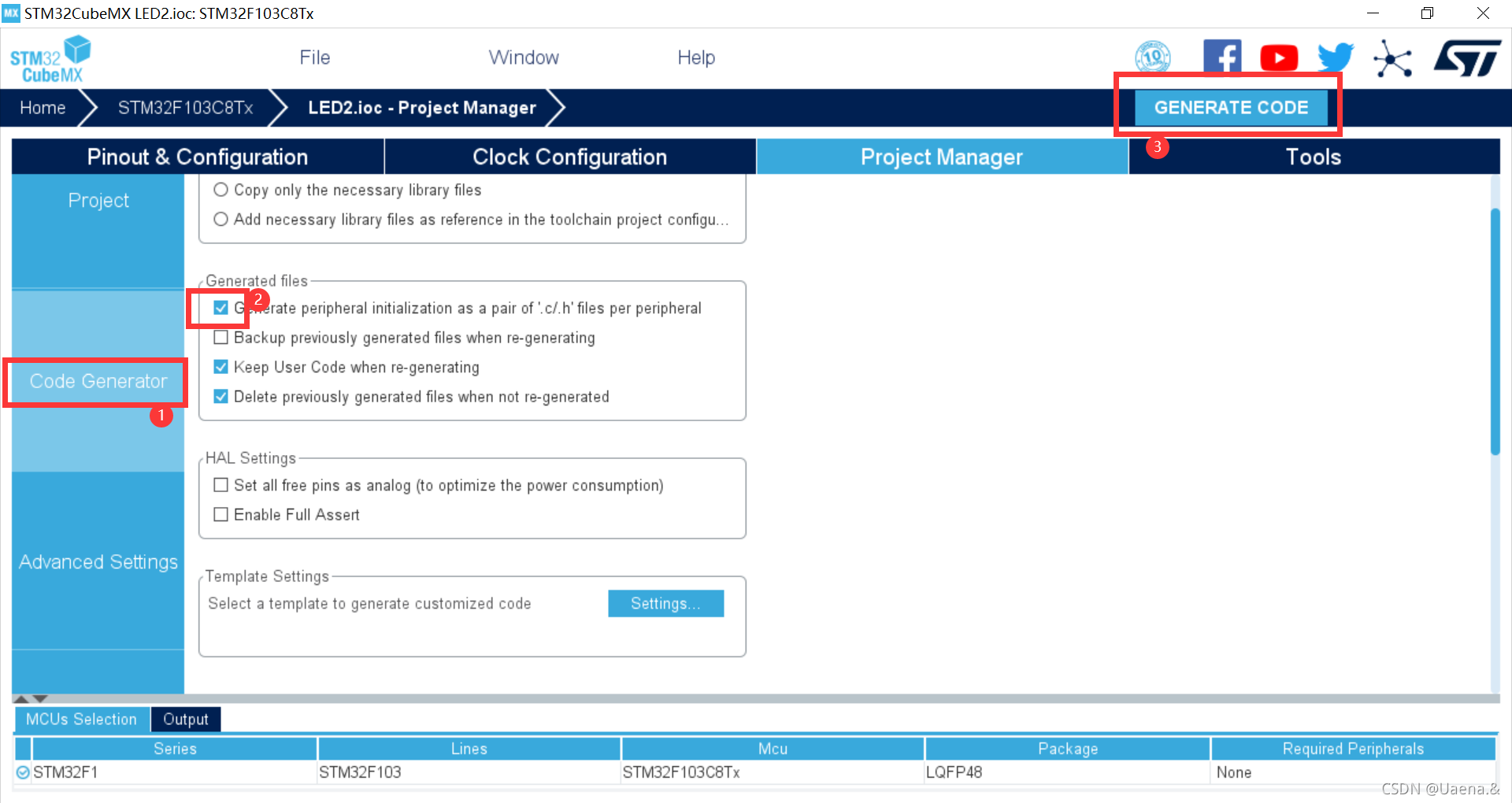This screenshot has width=1512, height=803.
Task: Toggle generate peripheral init as .c/.h pair
Action: pyautogui.click(x=221, y=308)
